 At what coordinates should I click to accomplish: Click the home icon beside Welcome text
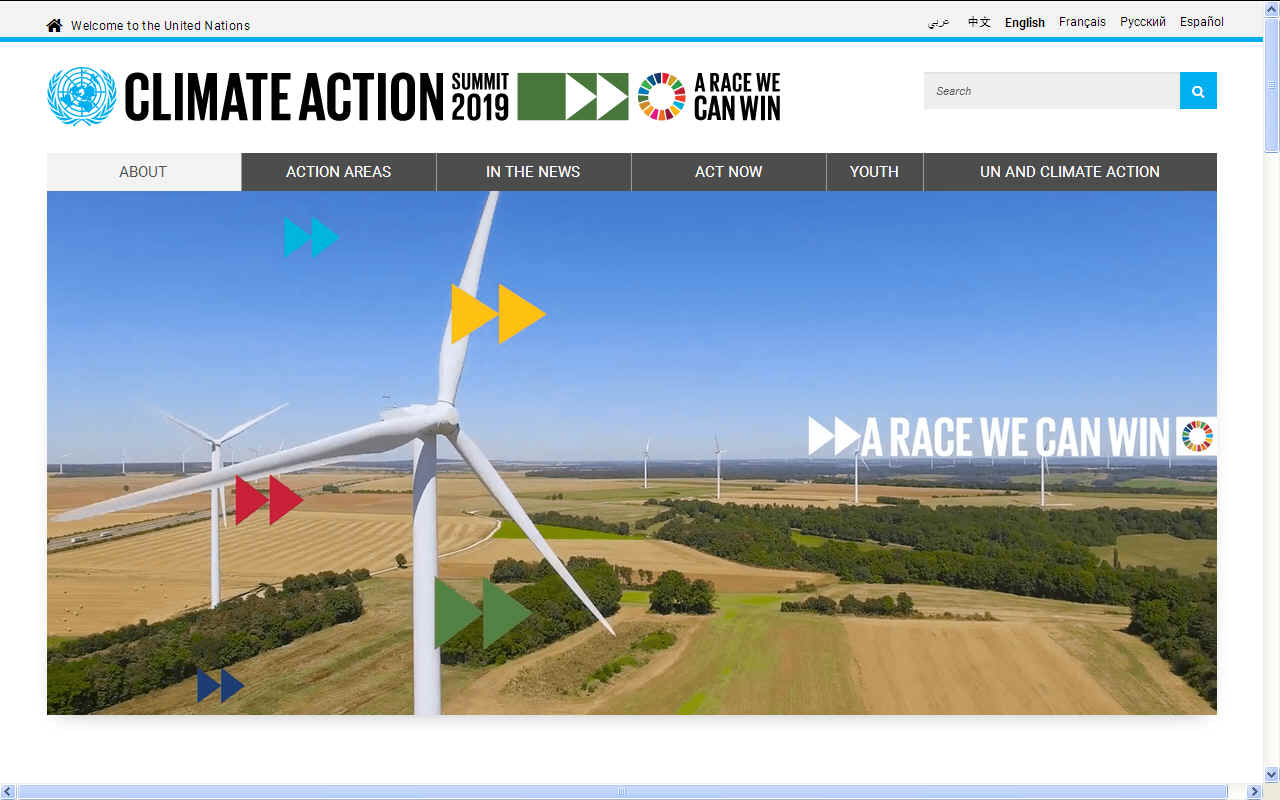(x=54, y=25)
